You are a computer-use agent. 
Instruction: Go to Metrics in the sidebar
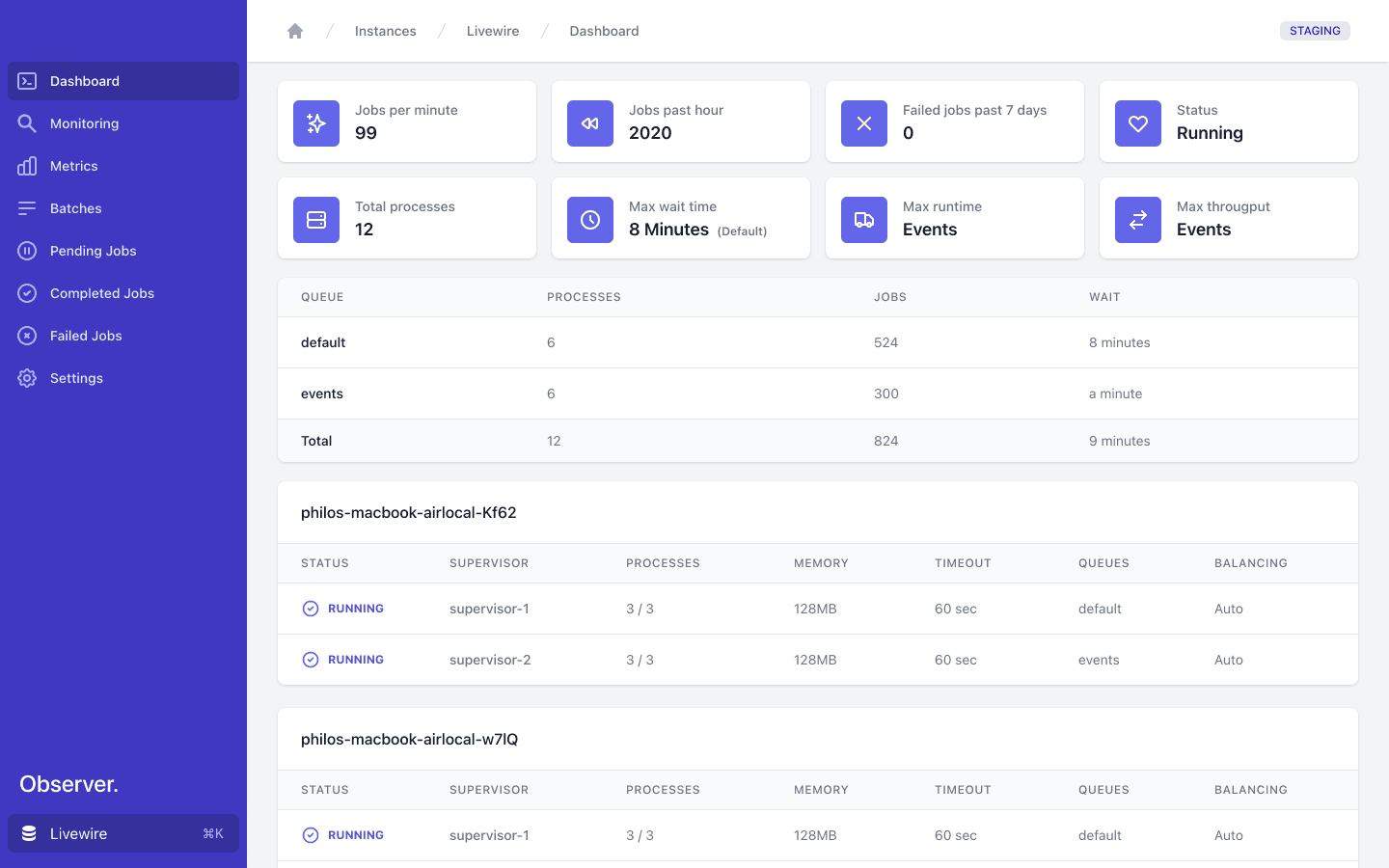pyautogui.click(x=74, y=166)
